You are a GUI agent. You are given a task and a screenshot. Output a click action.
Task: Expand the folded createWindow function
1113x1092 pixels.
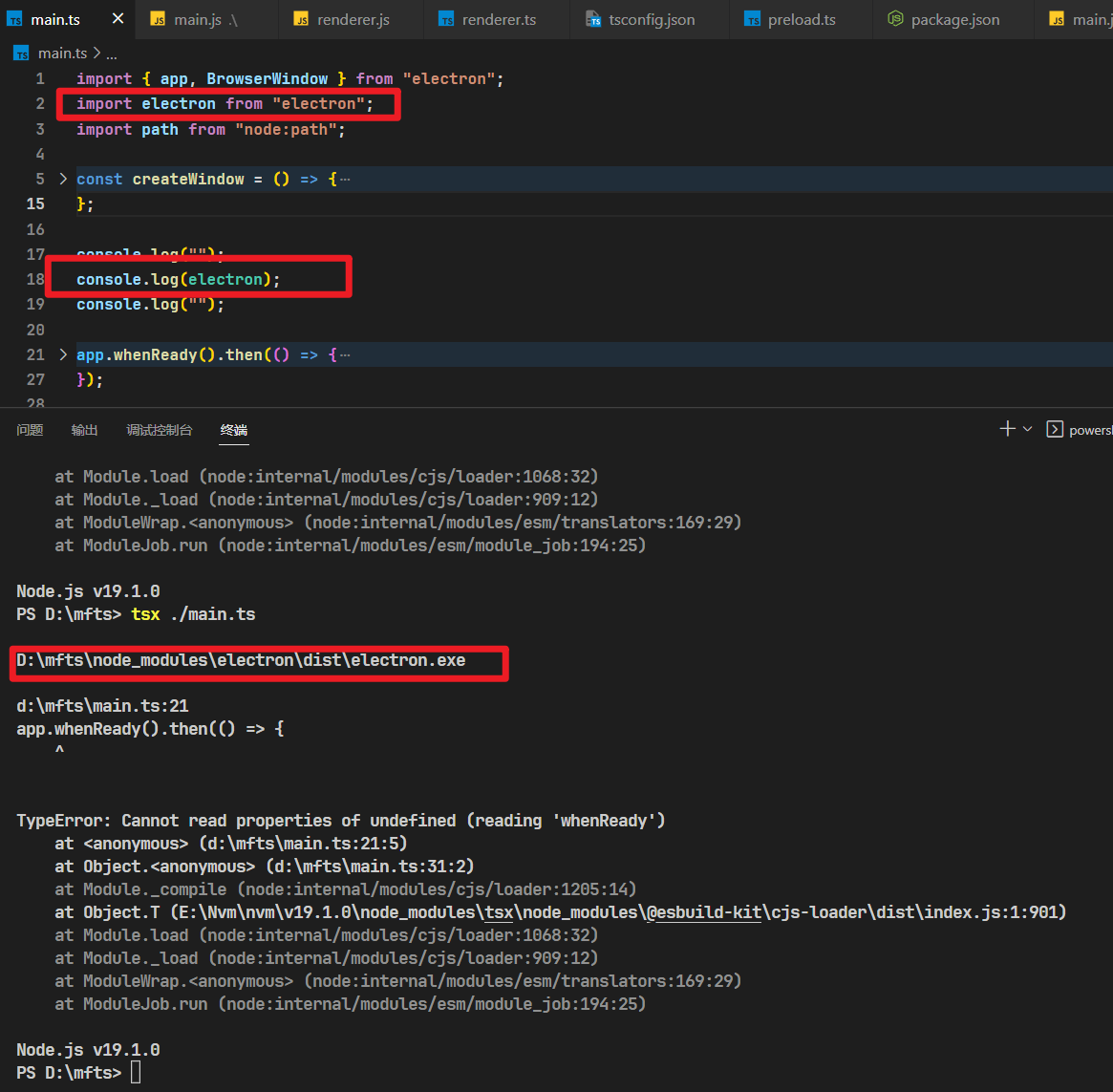click(x=63, y=179)
